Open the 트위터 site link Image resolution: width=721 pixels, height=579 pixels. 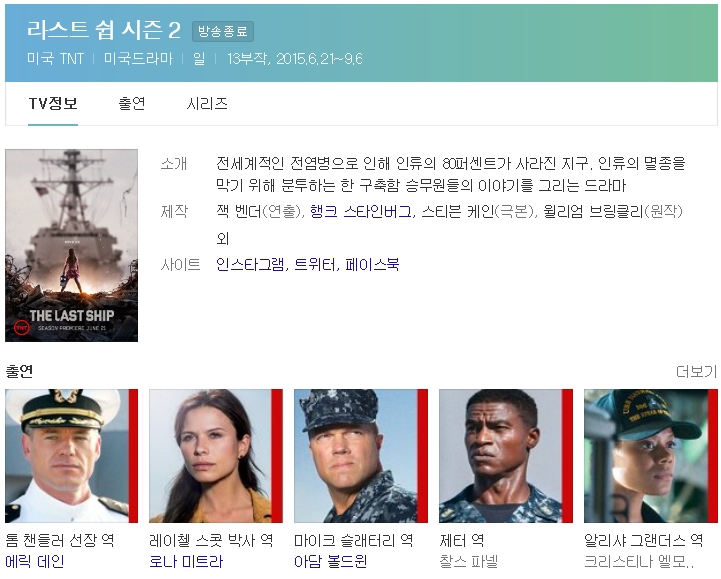(314, 264)
